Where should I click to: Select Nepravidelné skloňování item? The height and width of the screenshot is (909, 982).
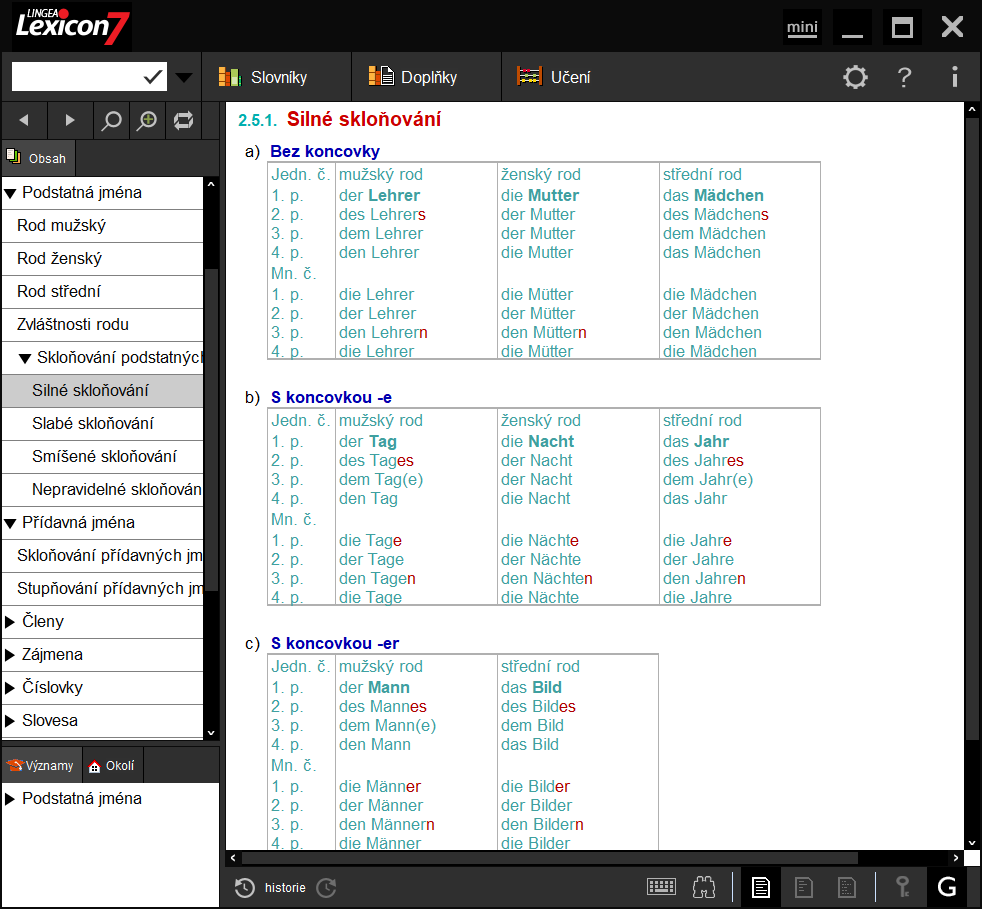click(103, 490)
